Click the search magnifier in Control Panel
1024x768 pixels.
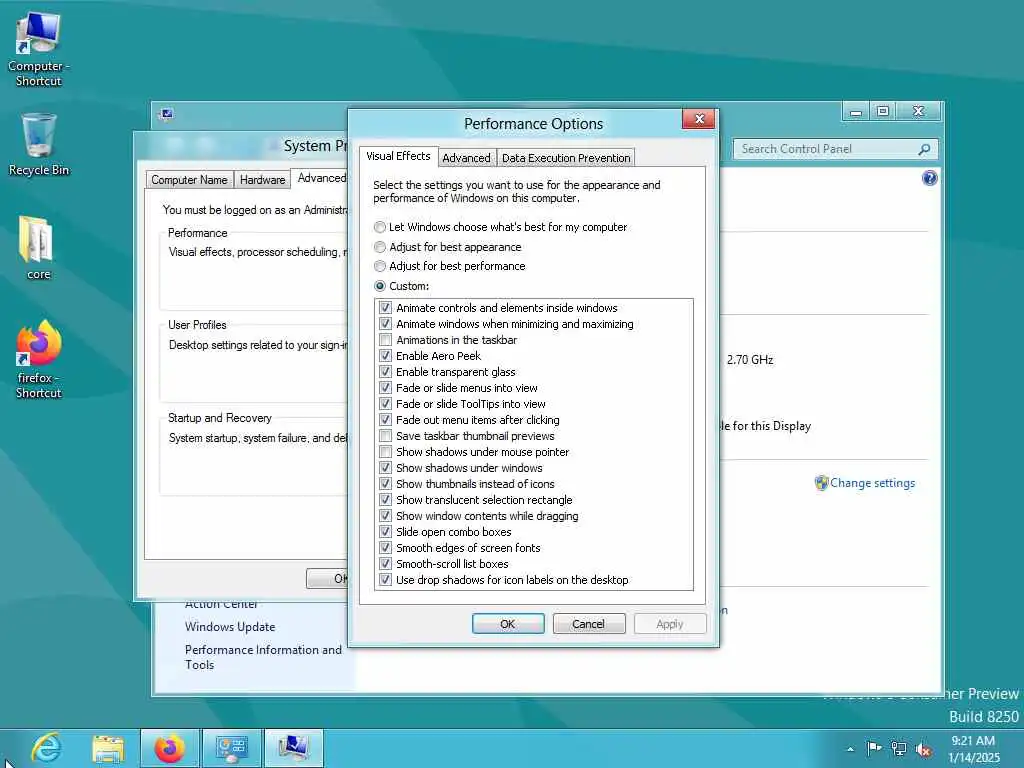point(924,150)
